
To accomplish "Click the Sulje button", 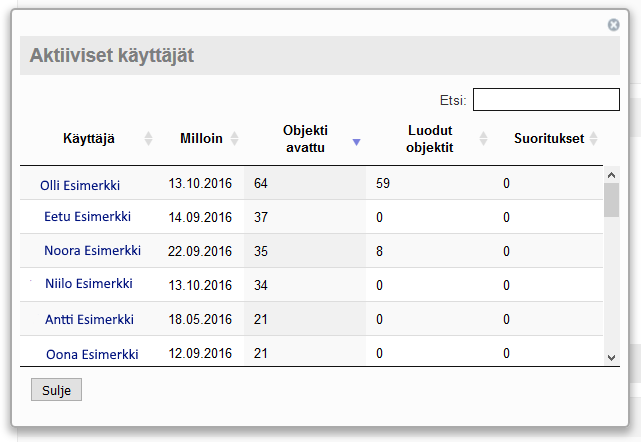I will tap(56, 390).
